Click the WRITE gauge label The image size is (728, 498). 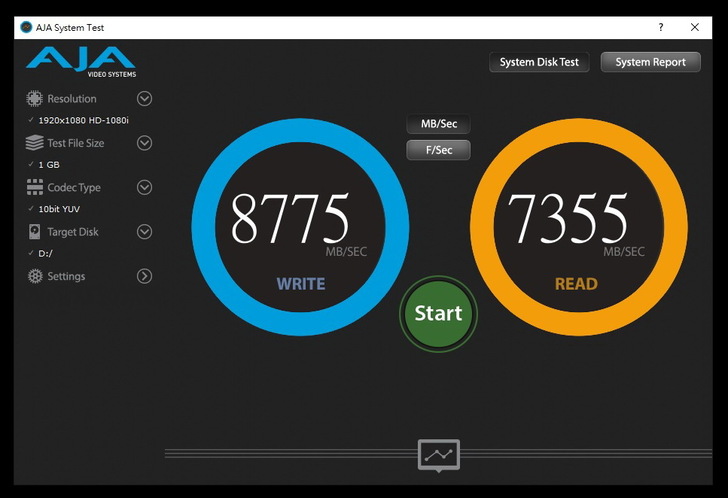click(301, 284)
